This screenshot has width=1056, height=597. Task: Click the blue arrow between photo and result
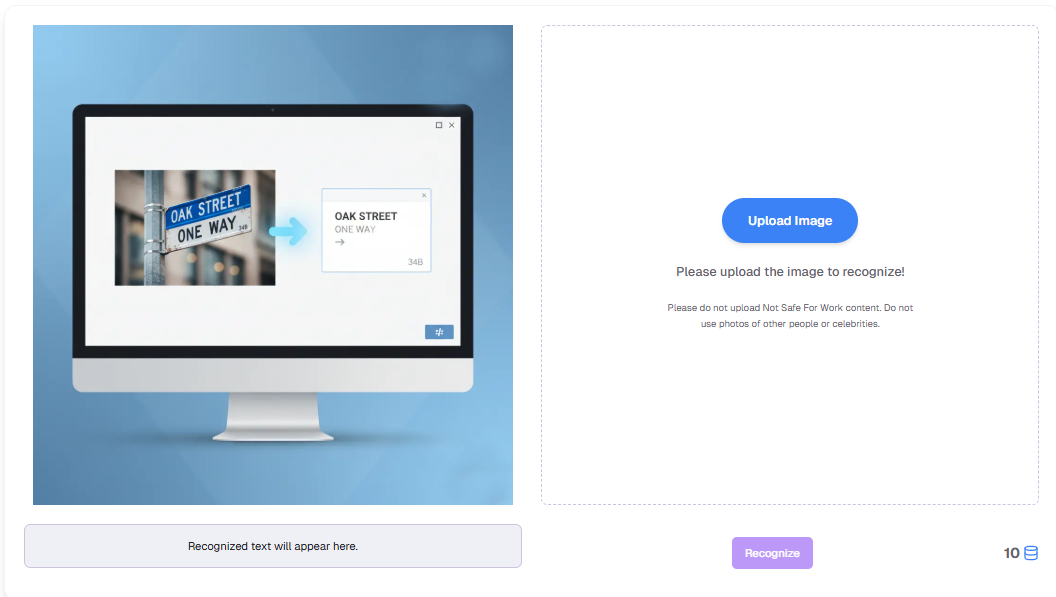coord(288,231)
